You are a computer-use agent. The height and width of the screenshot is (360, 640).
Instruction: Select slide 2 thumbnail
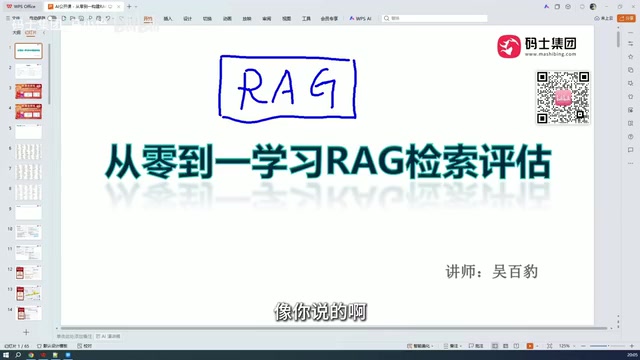click(29, 71)
